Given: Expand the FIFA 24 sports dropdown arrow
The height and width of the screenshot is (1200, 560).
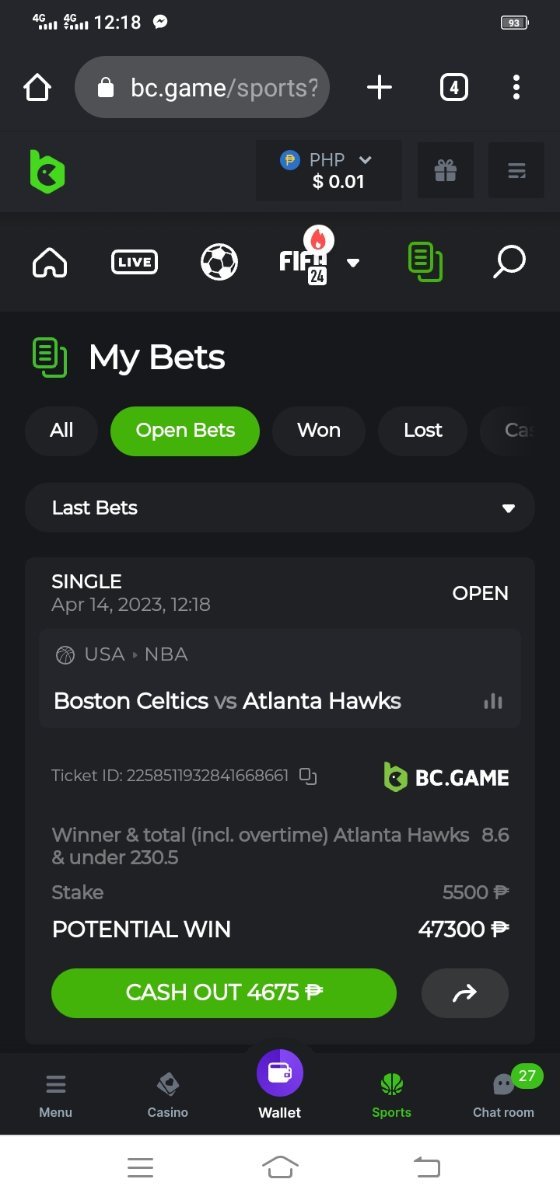Looking at the screenshot, I should pos(353,263).
